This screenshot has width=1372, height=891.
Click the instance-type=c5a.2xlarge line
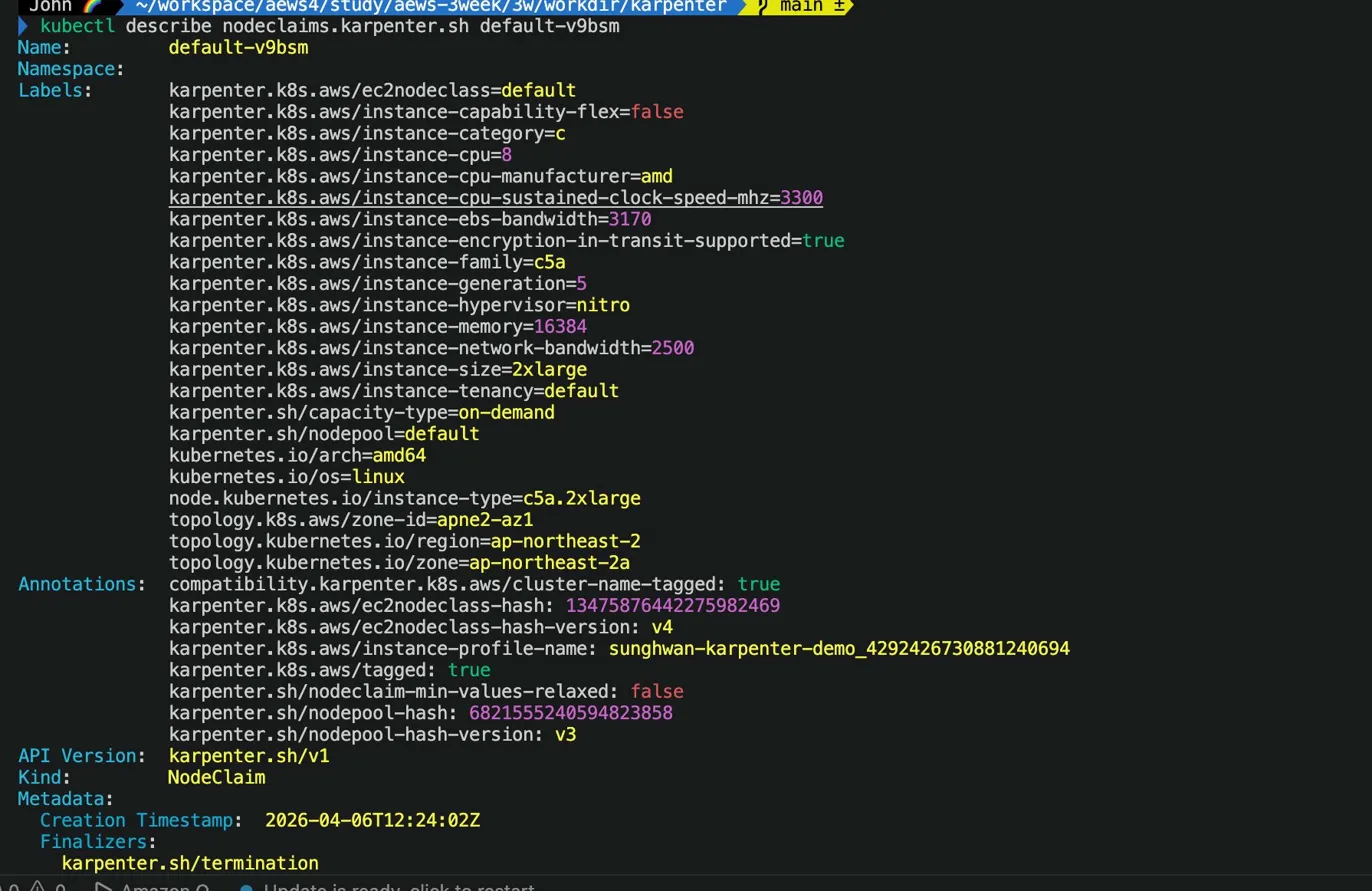[405, 498]
